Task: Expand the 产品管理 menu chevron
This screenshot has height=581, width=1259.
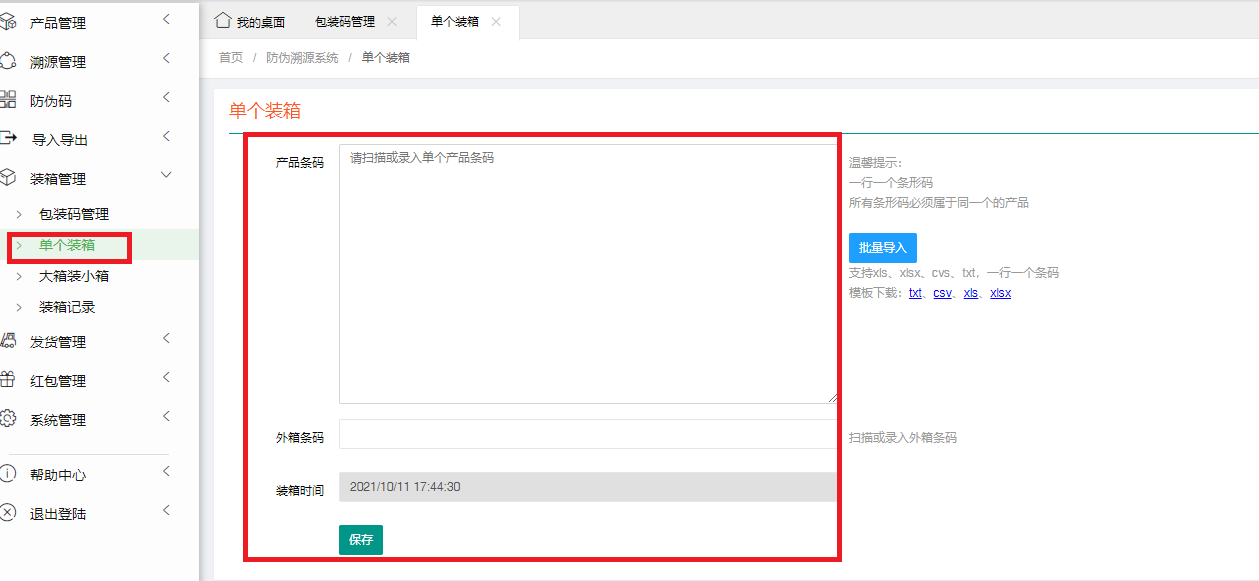Action: [166, 19]
